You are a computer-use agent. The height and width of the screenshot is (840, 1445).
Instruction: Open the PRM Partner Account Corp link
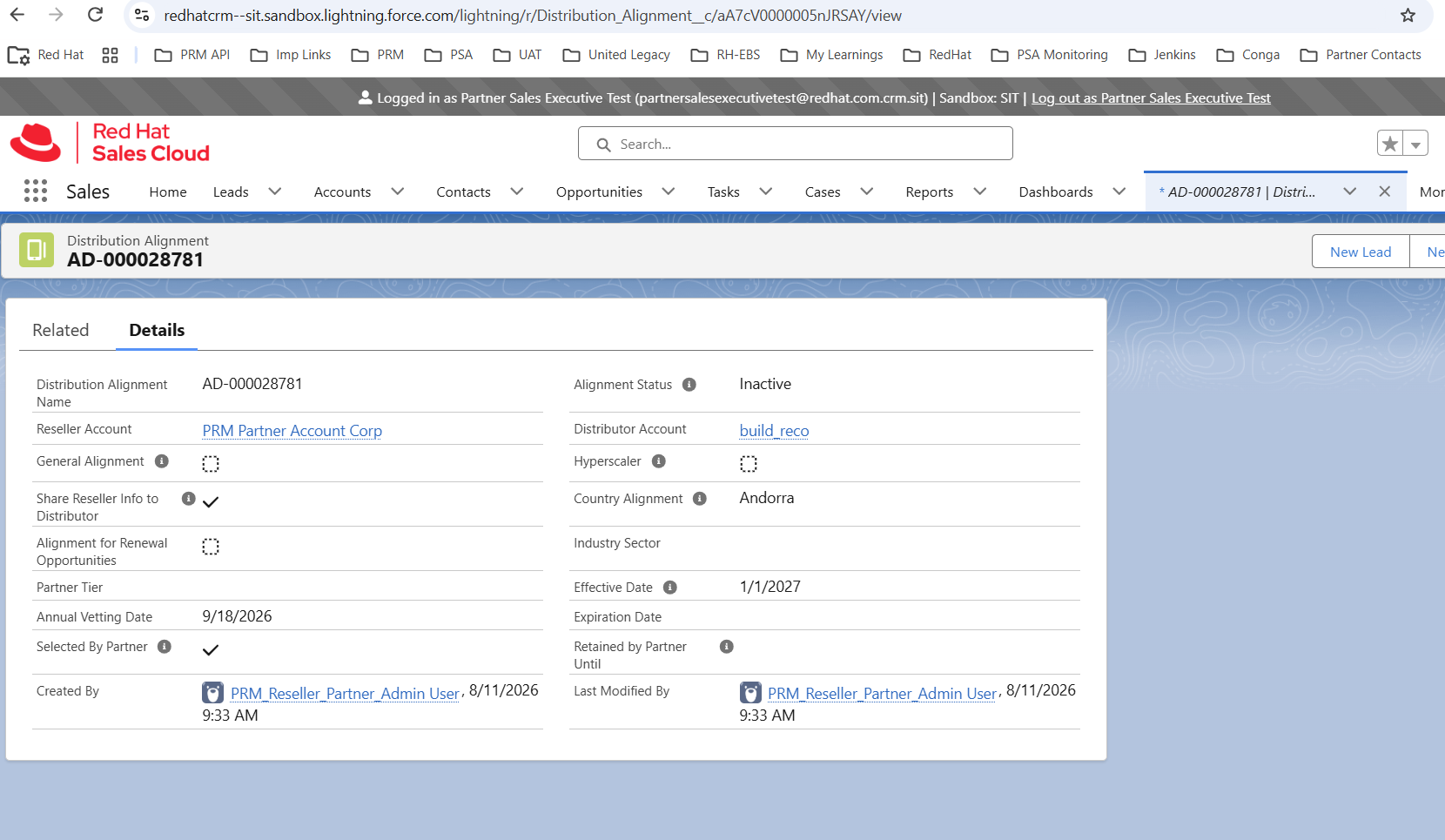292,431
